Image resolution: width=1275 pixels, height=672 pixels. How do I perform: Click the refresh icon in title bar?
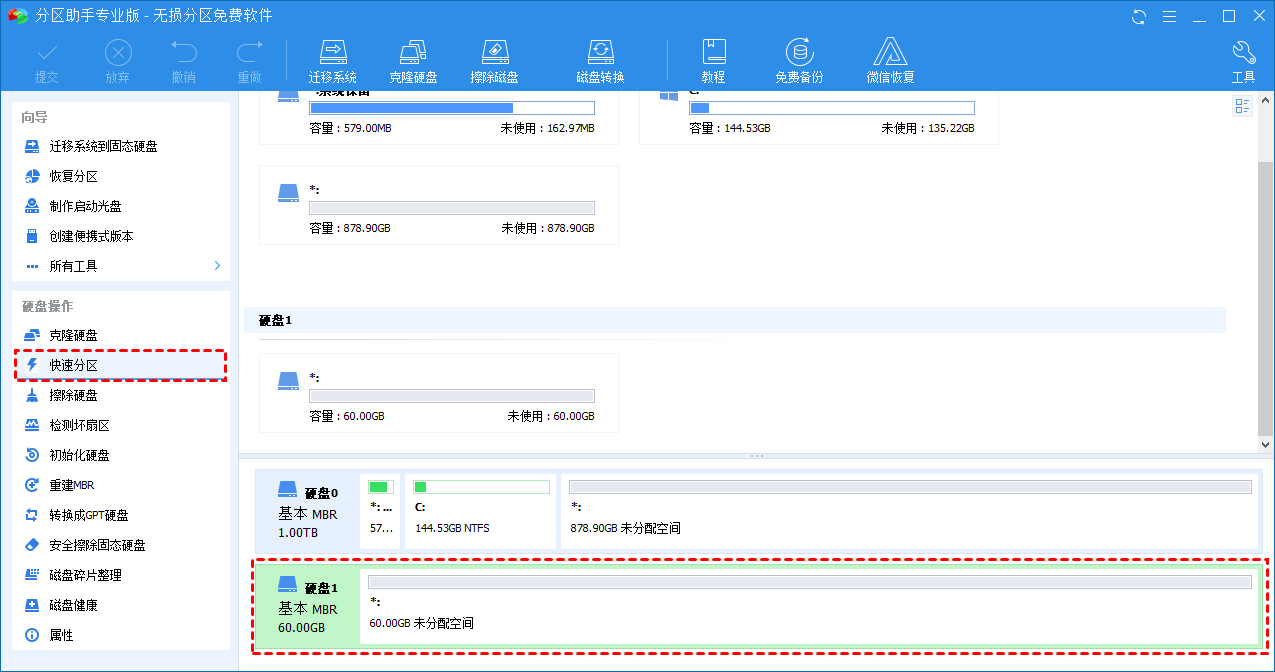click(1139, 16)
